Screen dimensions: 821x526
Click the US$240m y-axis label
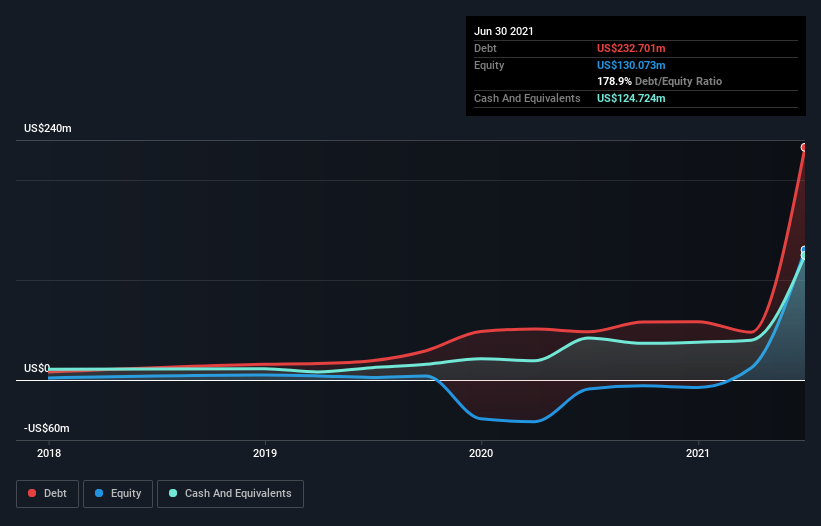click(48, 128)
